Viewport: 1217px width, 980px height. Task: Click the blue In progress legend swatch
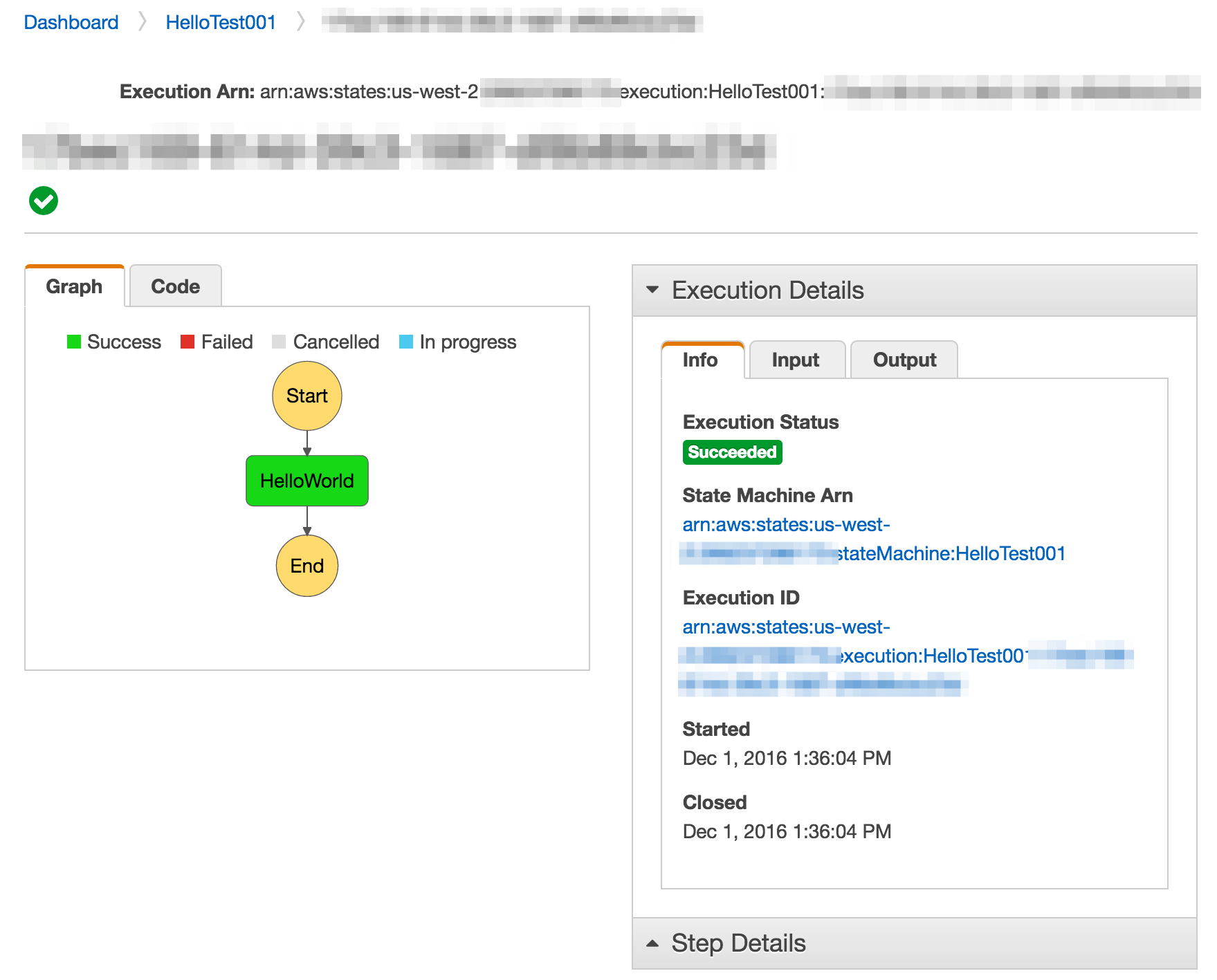[406, 342]
